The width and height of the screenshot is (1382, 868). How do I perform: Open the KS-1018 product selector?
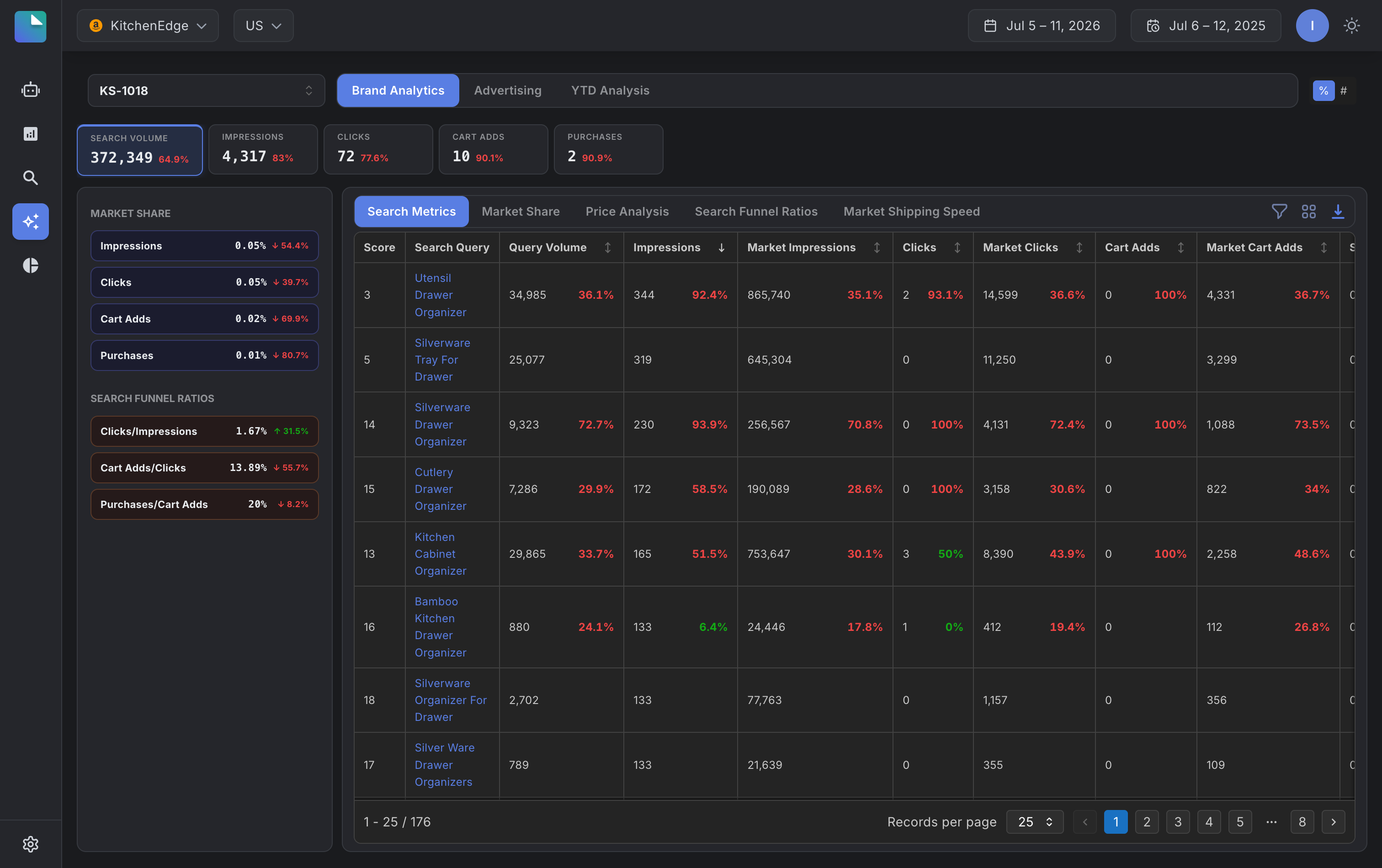pyautogui.click(x=206, y=90)
